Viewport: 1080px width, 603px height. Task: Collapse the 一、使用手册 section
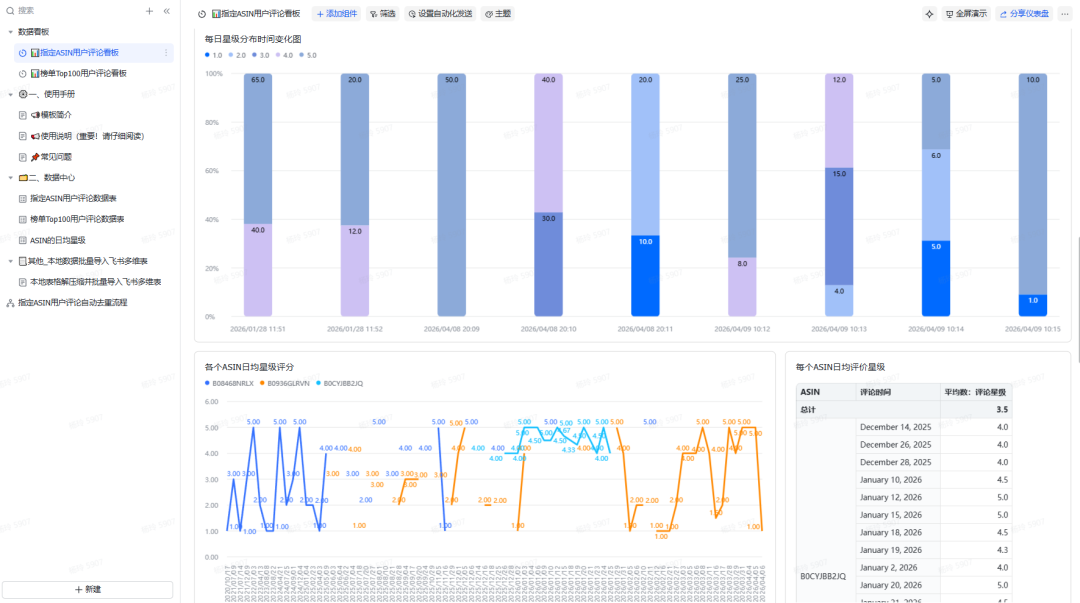[10, 94]
